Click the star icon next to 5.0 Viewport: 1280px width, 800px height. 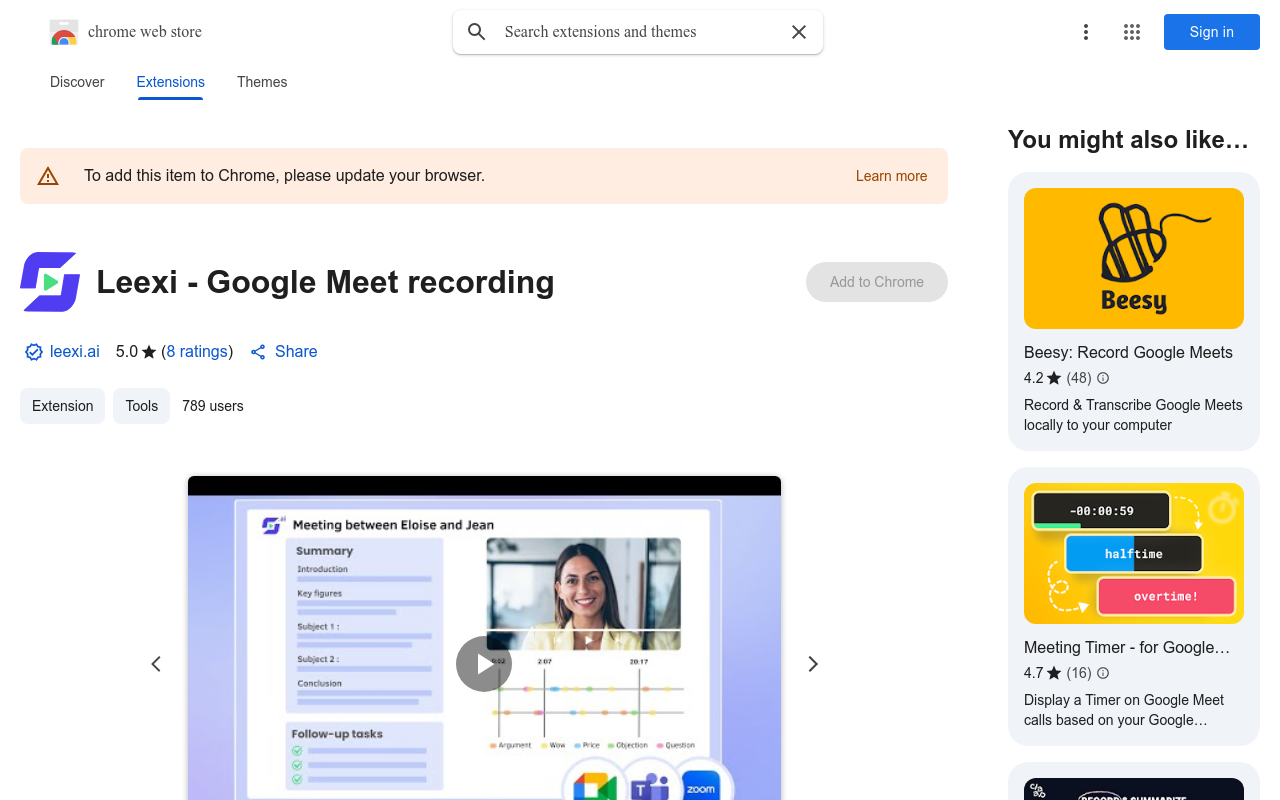coord(149,352)
